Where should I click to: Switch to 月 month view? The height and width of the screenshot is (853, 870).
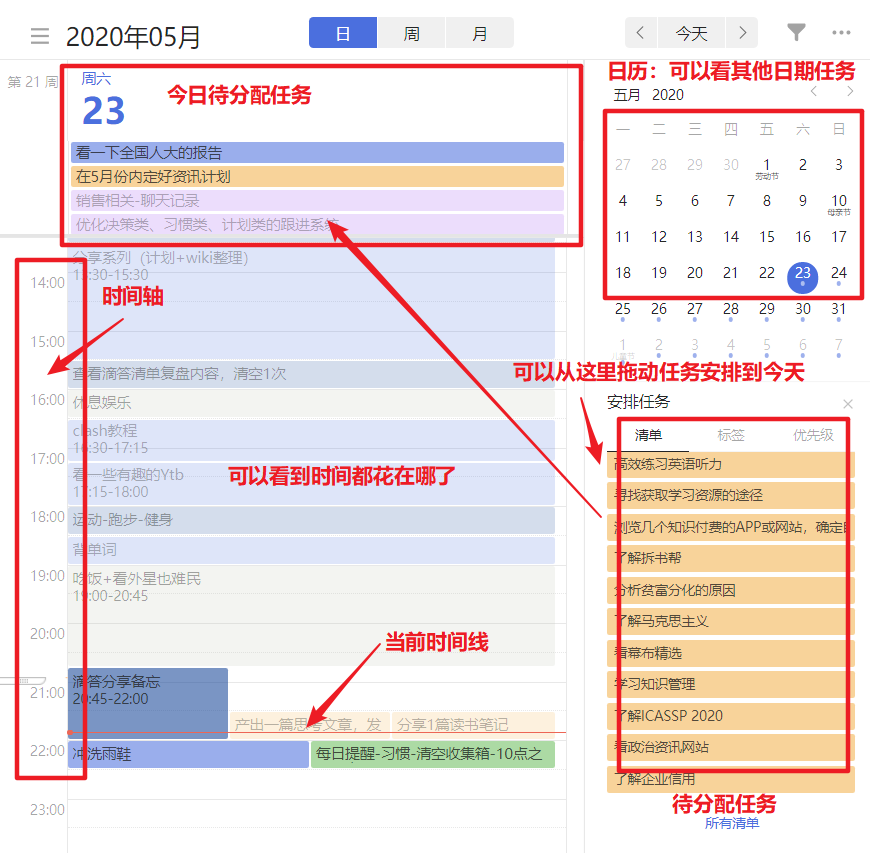[x=480, y=33]
